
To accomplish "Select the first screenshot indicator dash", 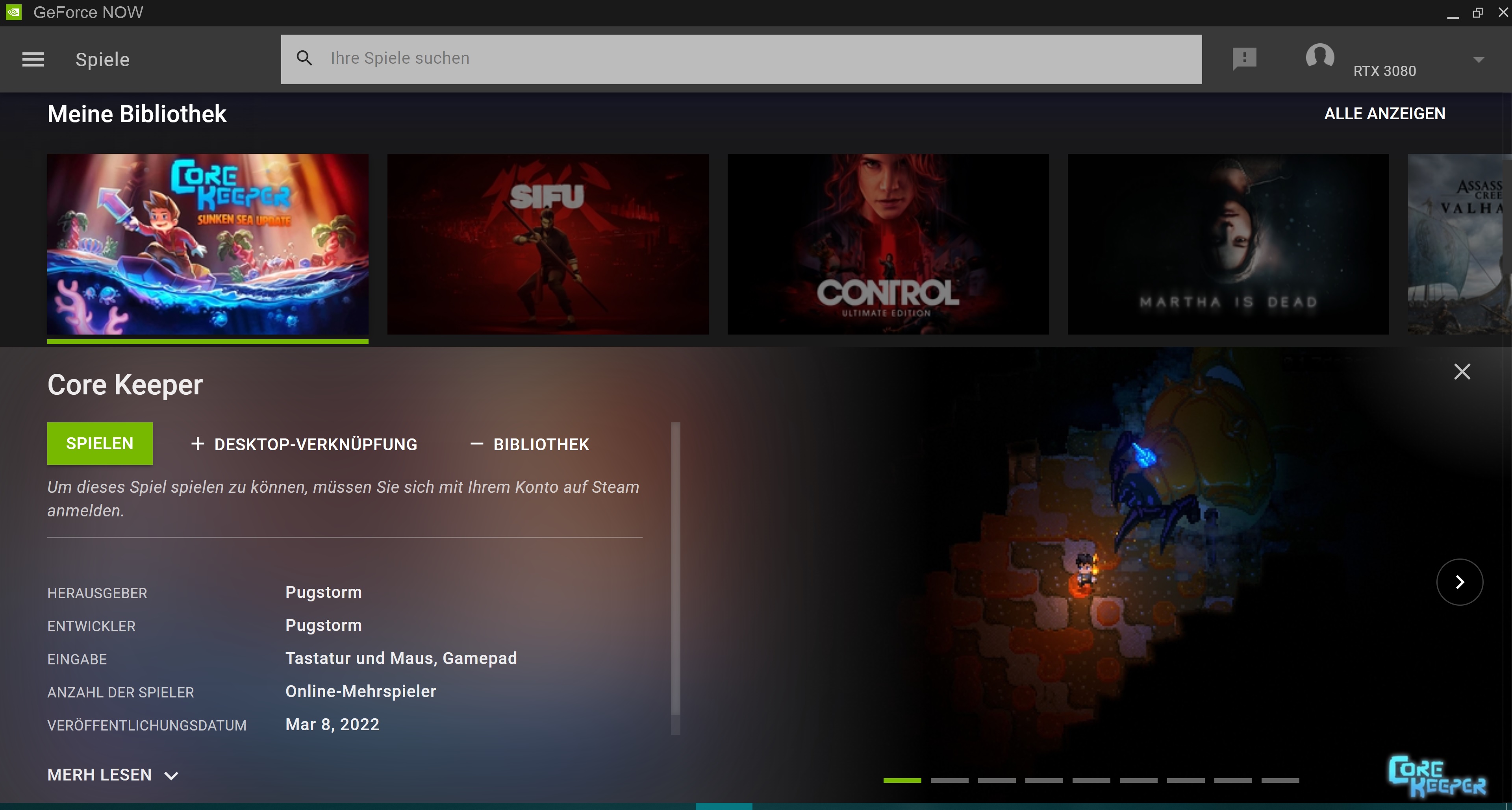I will coord(902,780).
